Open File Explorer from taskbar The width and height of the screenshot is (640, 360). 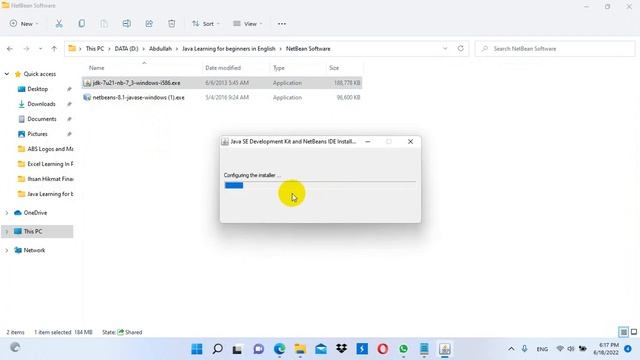pyautogui.click(x=300, y=349)
